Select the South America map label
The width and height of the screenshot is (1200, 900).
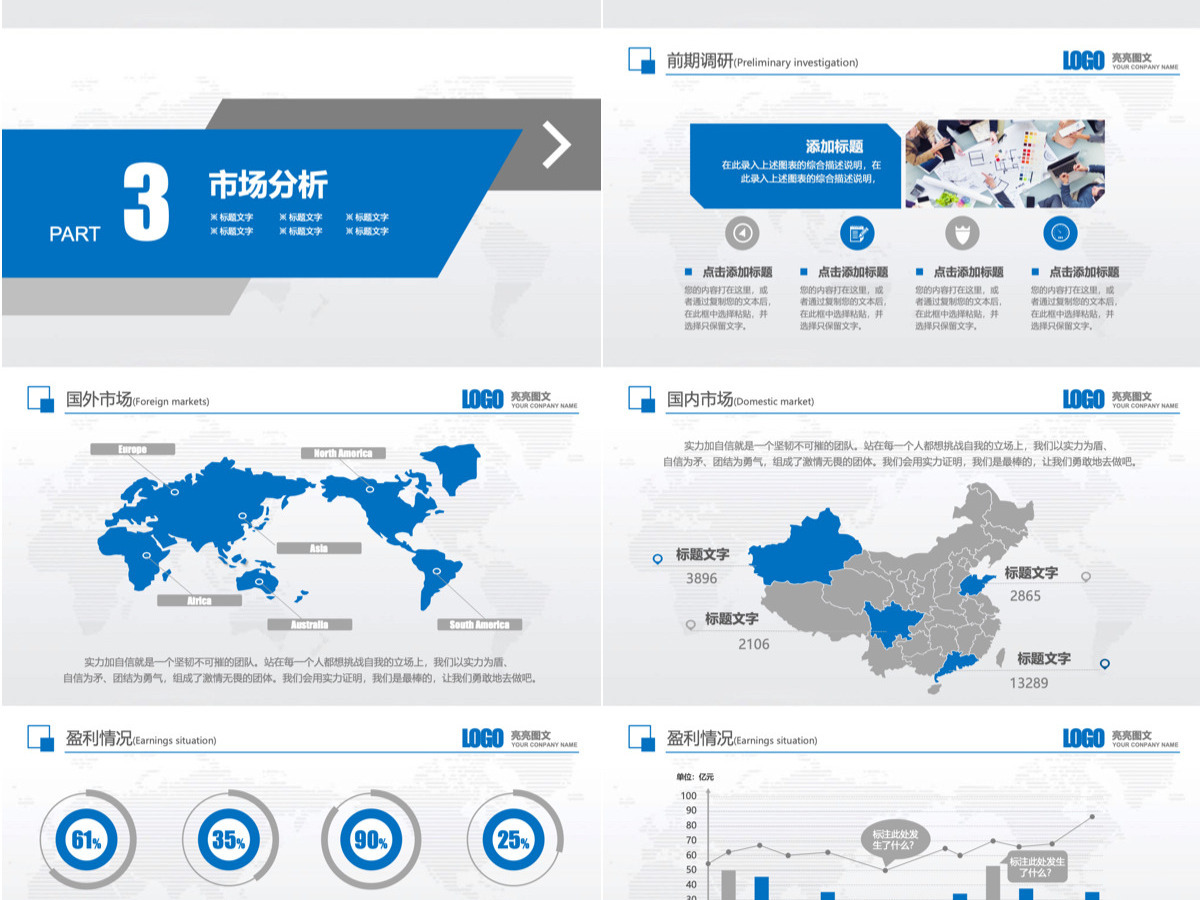[479, 624]
